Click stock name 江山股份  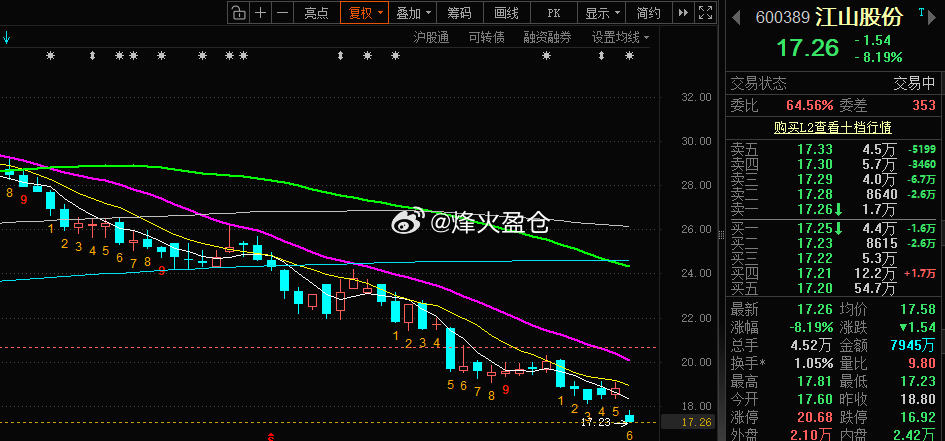click(x=859, y=17)
